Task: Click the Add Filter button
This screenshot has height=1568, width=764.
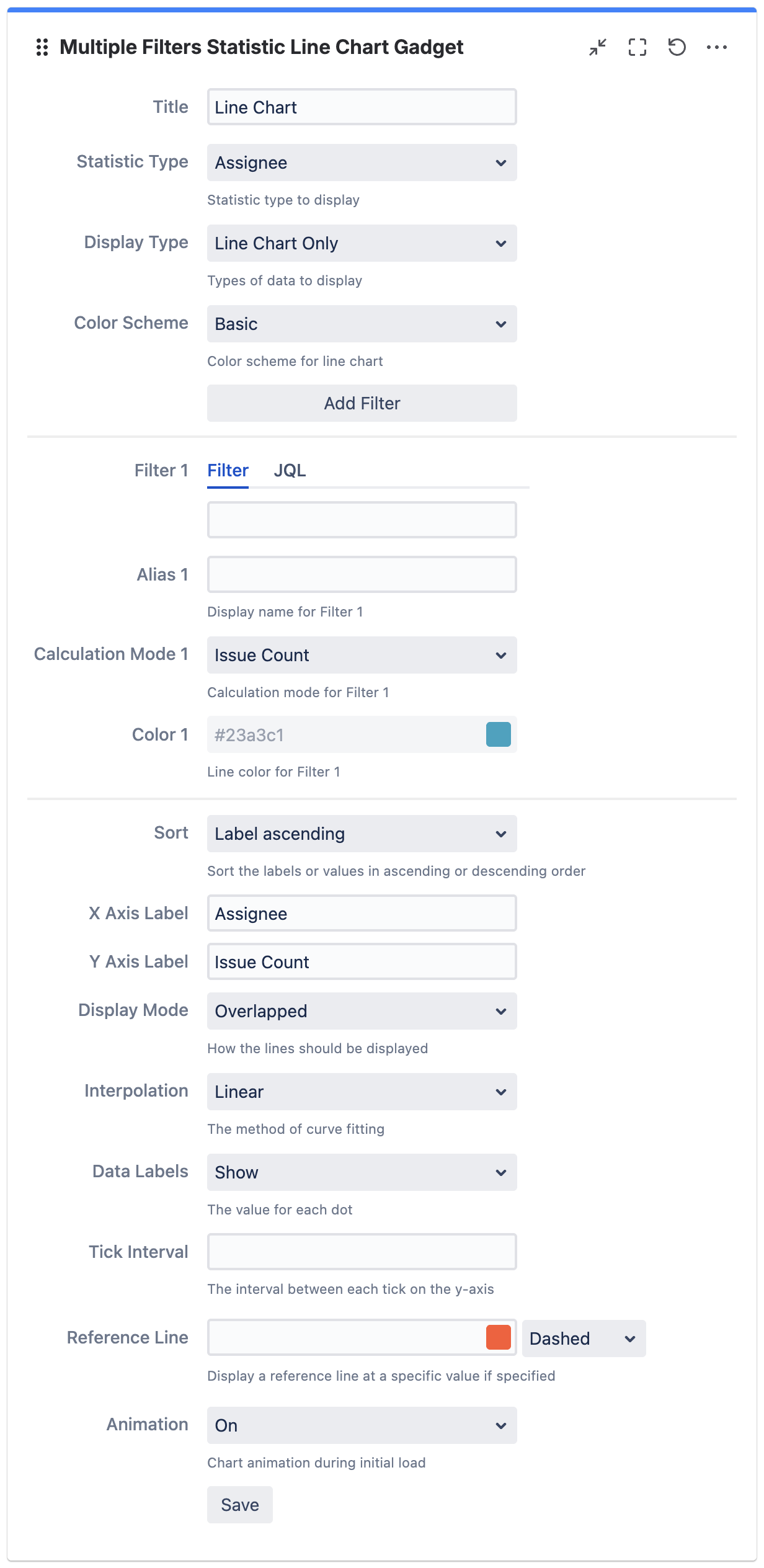Action: 362,403
